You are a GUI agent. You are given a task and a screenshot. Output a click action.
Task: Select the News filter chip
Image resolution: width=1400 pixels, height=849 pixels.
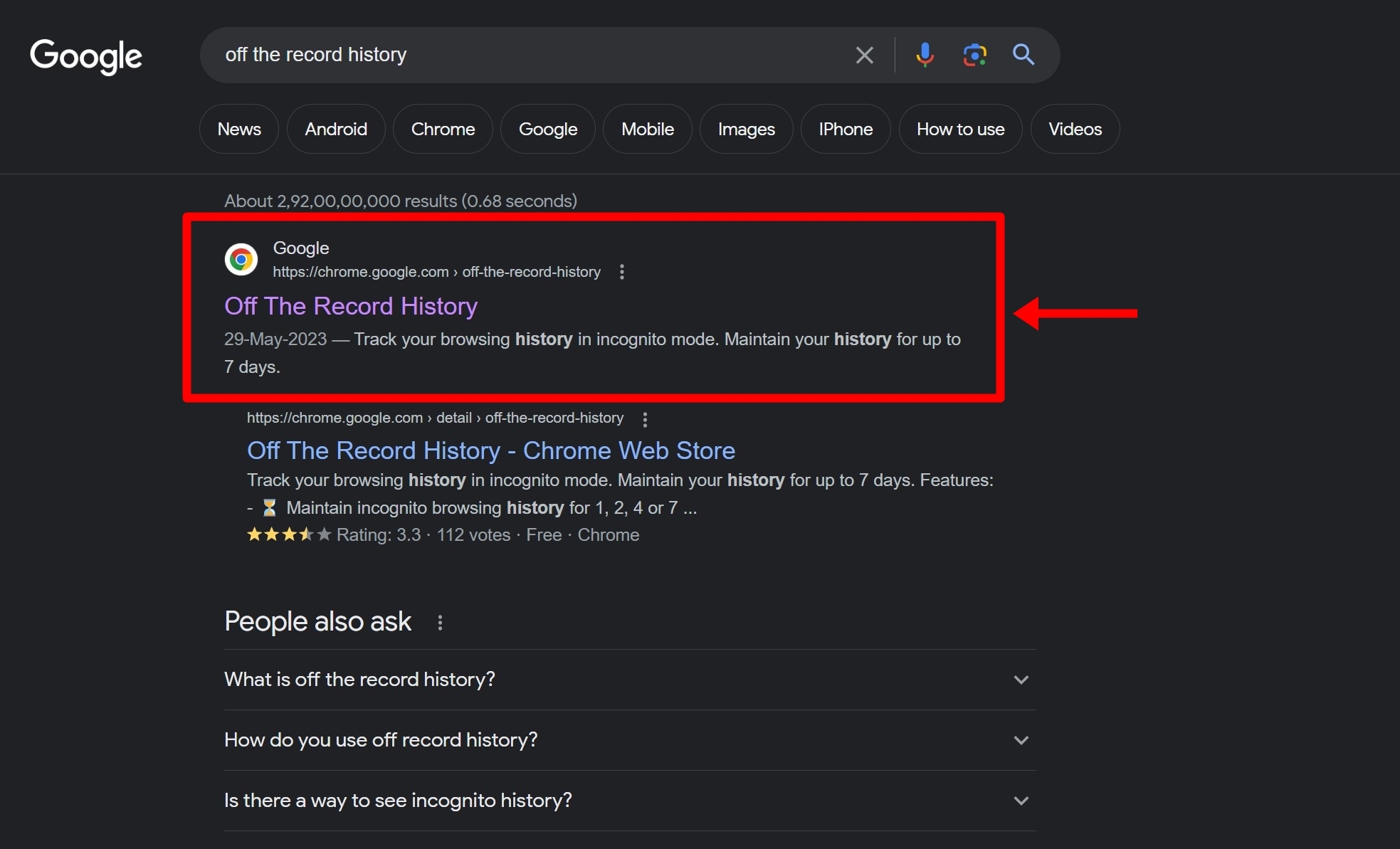point(239,129)
